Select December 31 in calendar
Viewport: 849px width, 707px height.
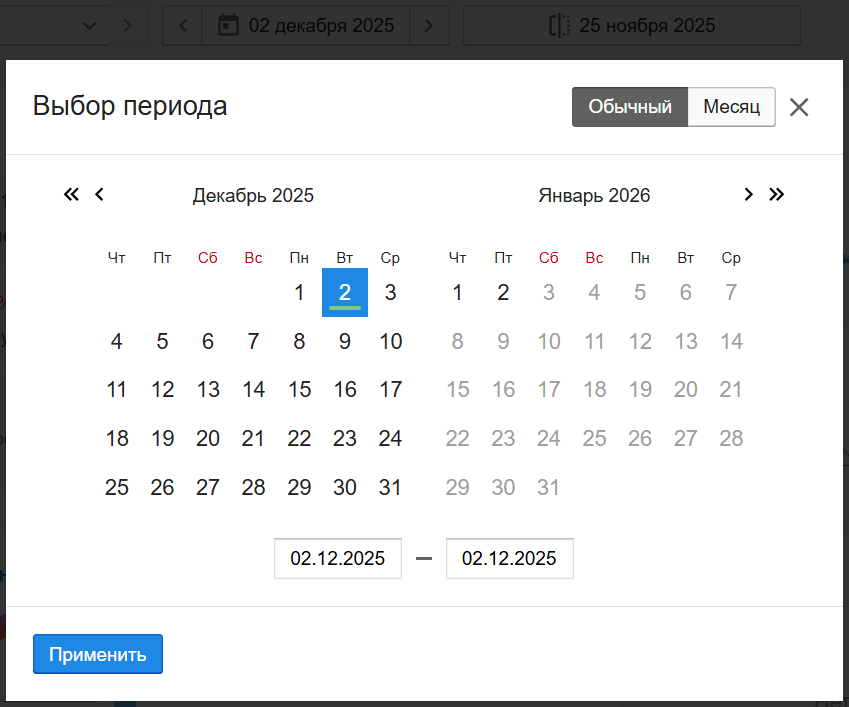point(390,488)
